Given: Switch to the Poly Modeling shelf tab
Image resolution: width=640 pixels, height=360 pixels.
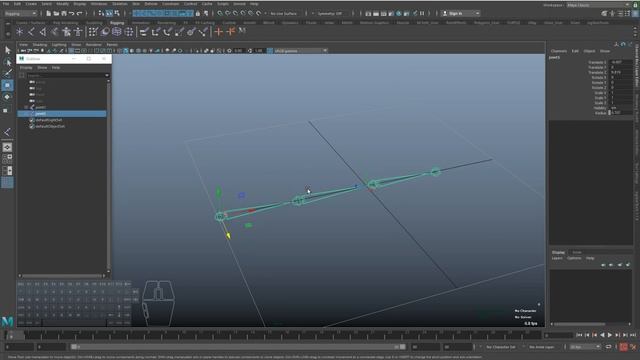Looking at the screenshot, I should [65, 23].
